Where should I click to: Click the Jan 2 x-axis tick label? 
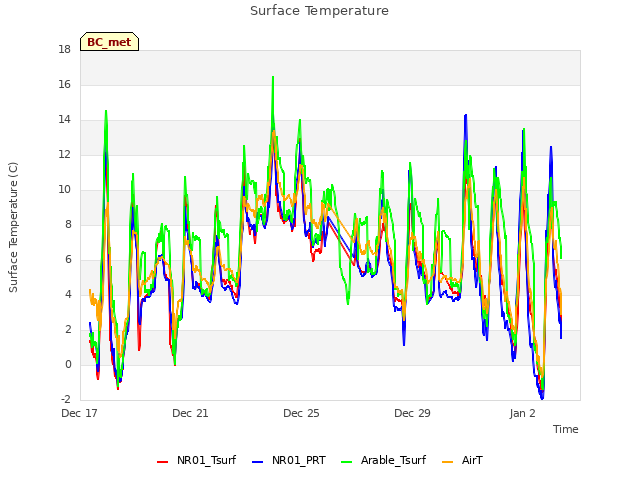522,413
